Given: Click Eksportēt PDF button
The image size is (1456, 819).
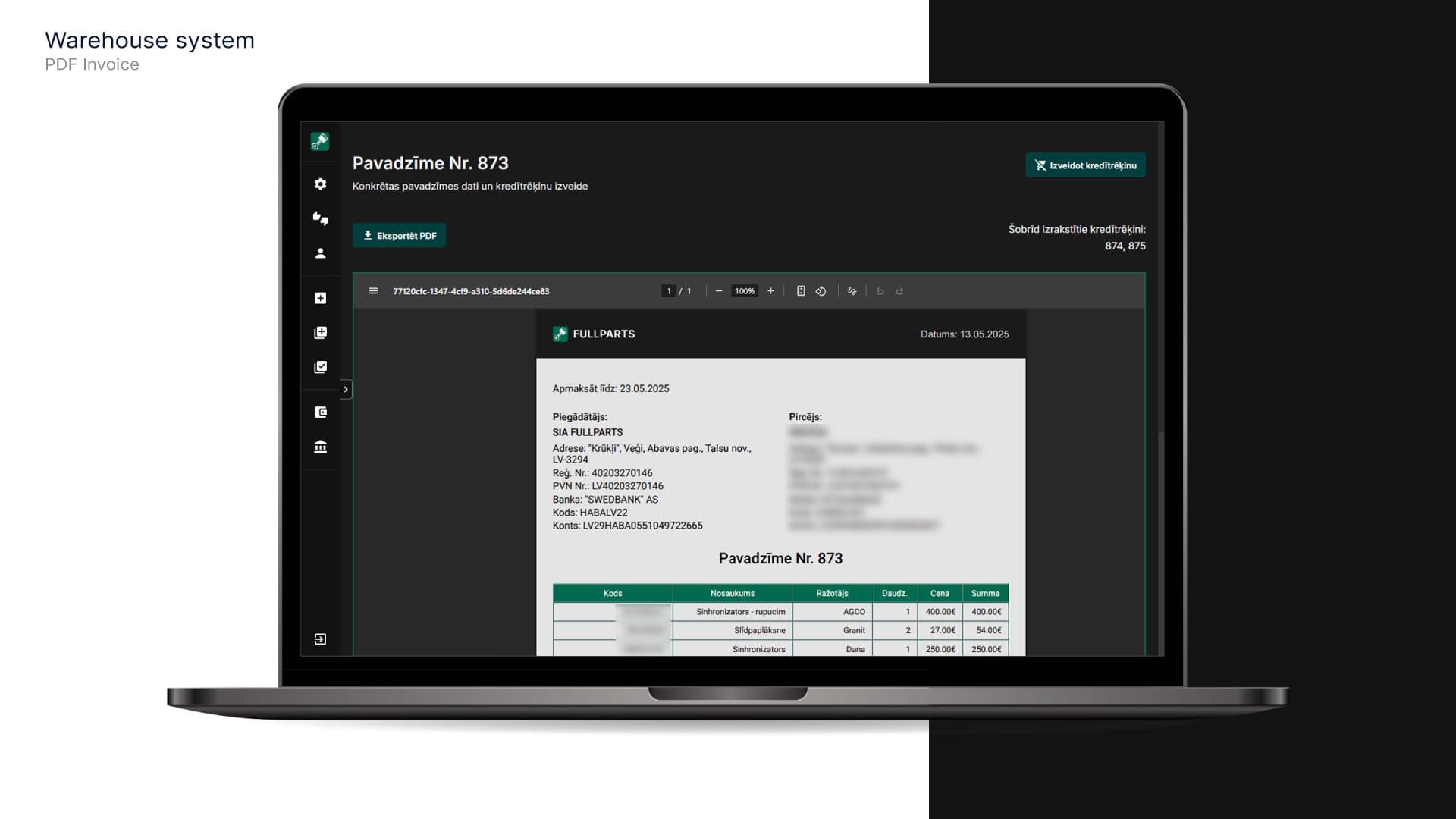Looking at the screenshot, I should [399, 236].
